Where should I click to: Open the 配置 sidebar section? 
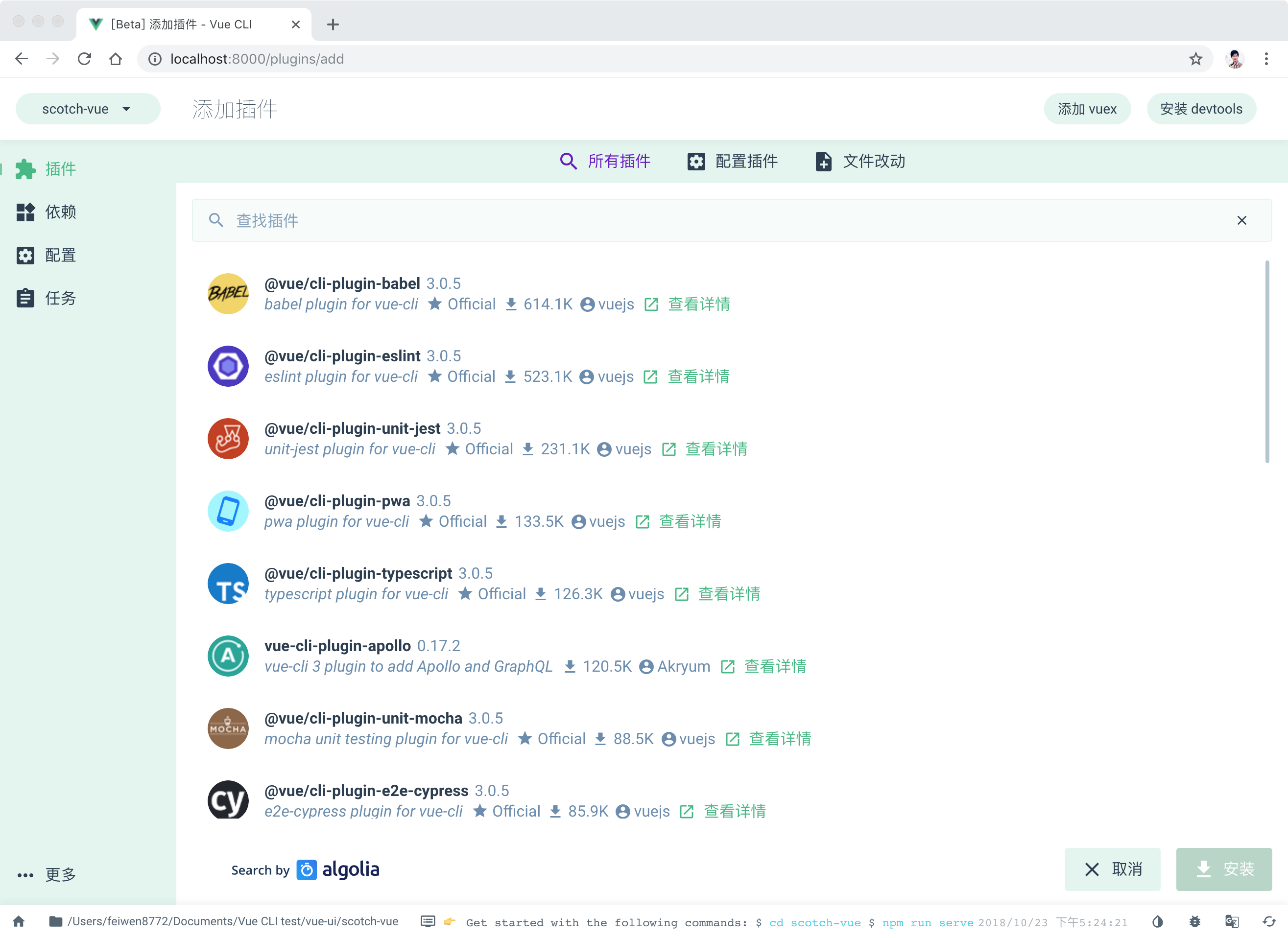pyautogui.click(x=88, y=255)
